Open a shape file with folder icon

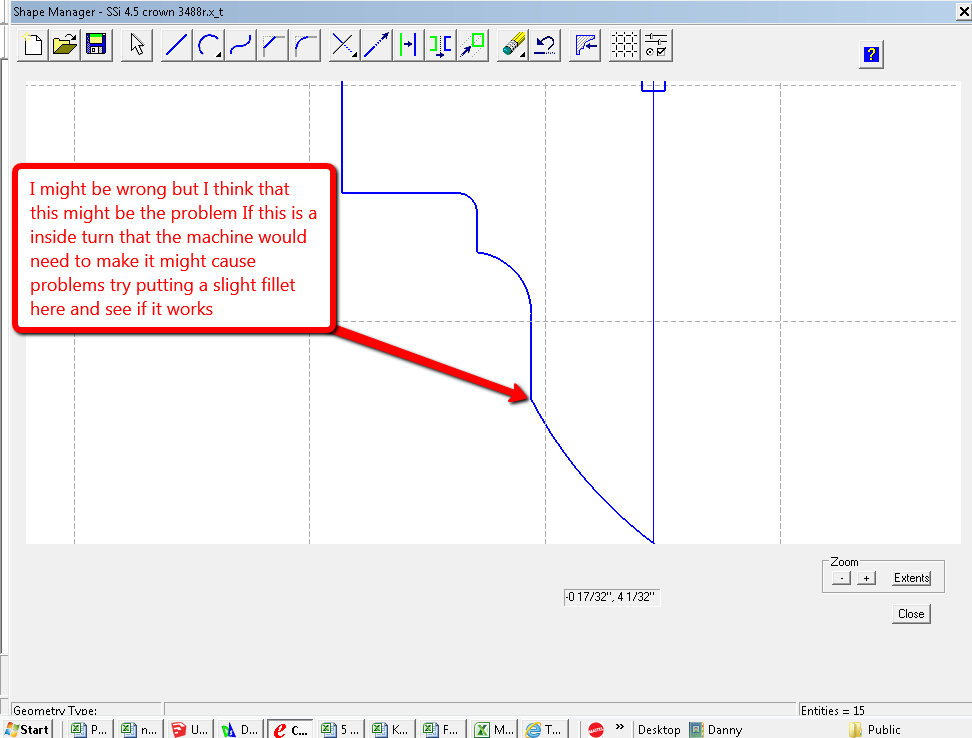tap(65, 45)
